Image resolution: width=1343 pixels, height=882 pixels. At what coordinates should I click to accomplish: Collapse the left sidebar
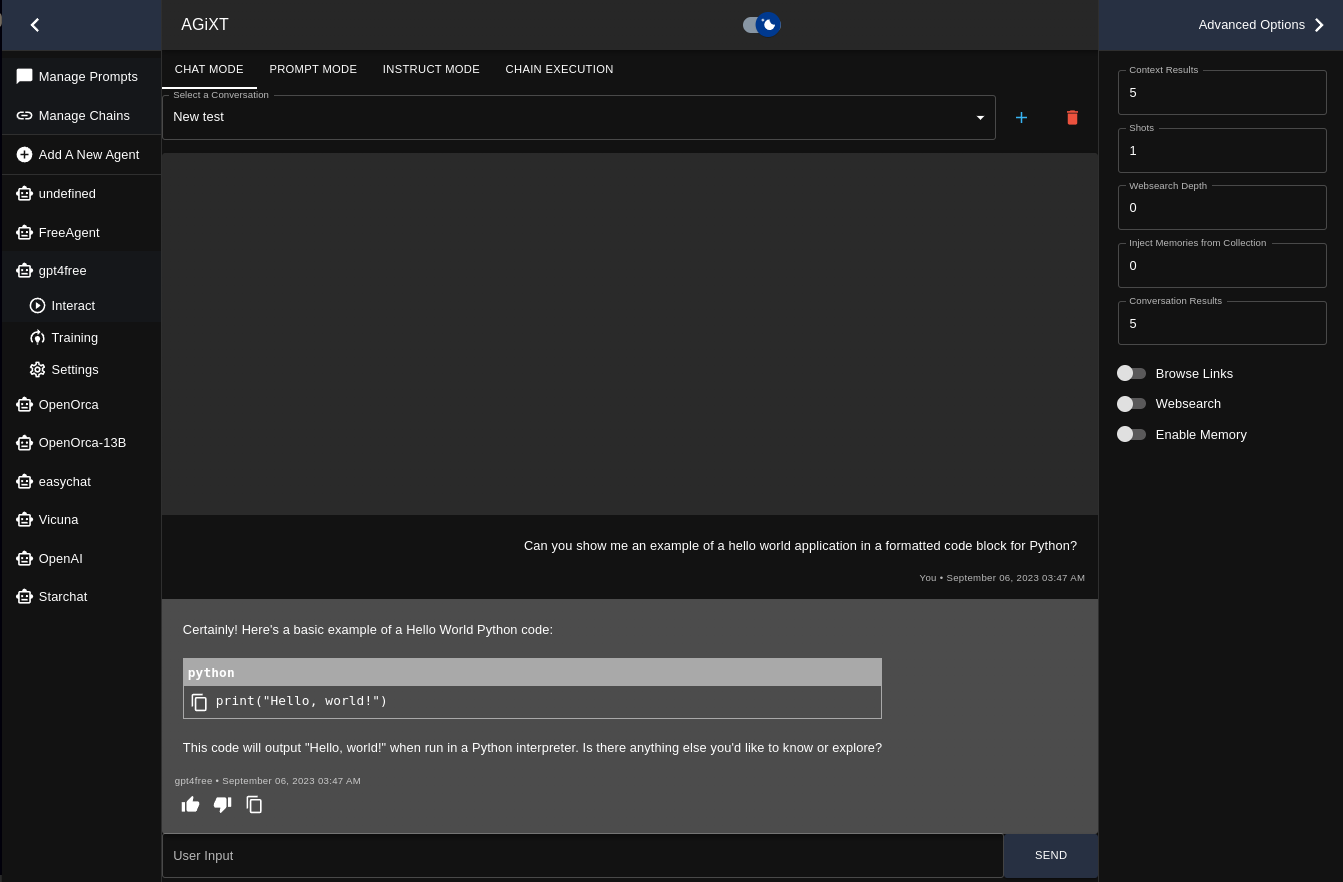click(35, 24)
